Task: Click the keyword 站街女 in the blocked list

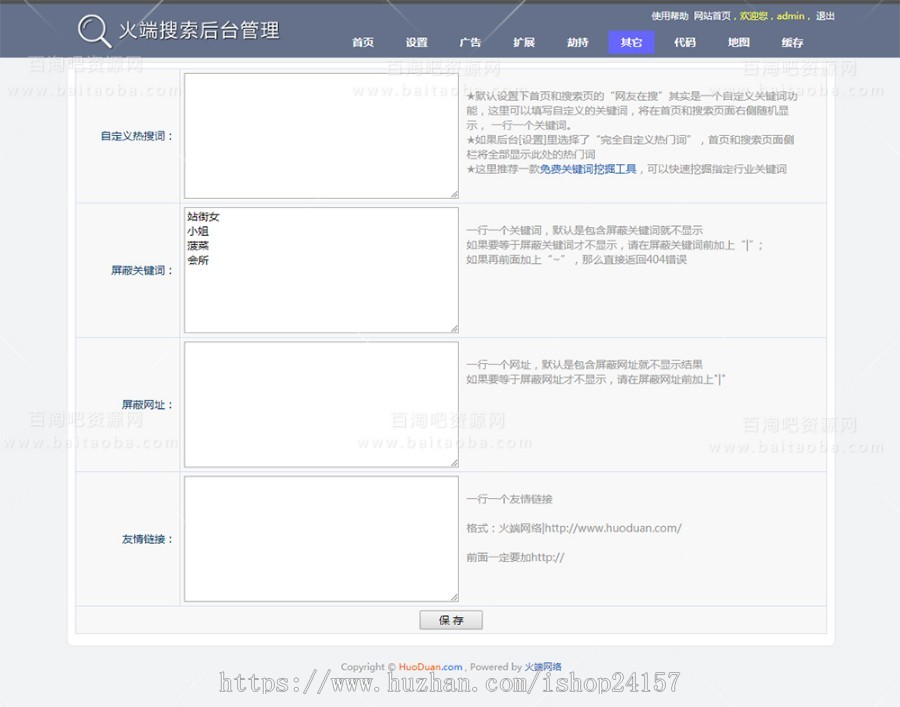Action: point(203,216)
